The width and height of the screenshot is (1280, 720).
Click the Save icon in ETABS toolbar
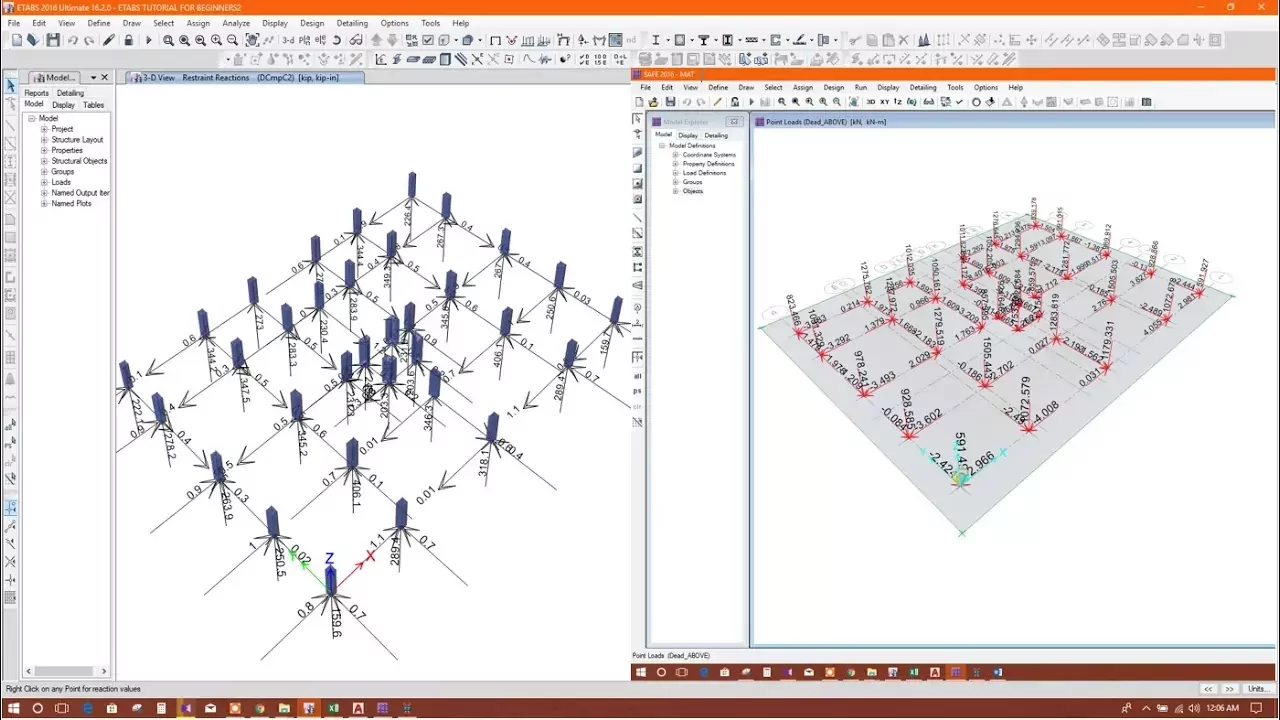tap(53, 40)
